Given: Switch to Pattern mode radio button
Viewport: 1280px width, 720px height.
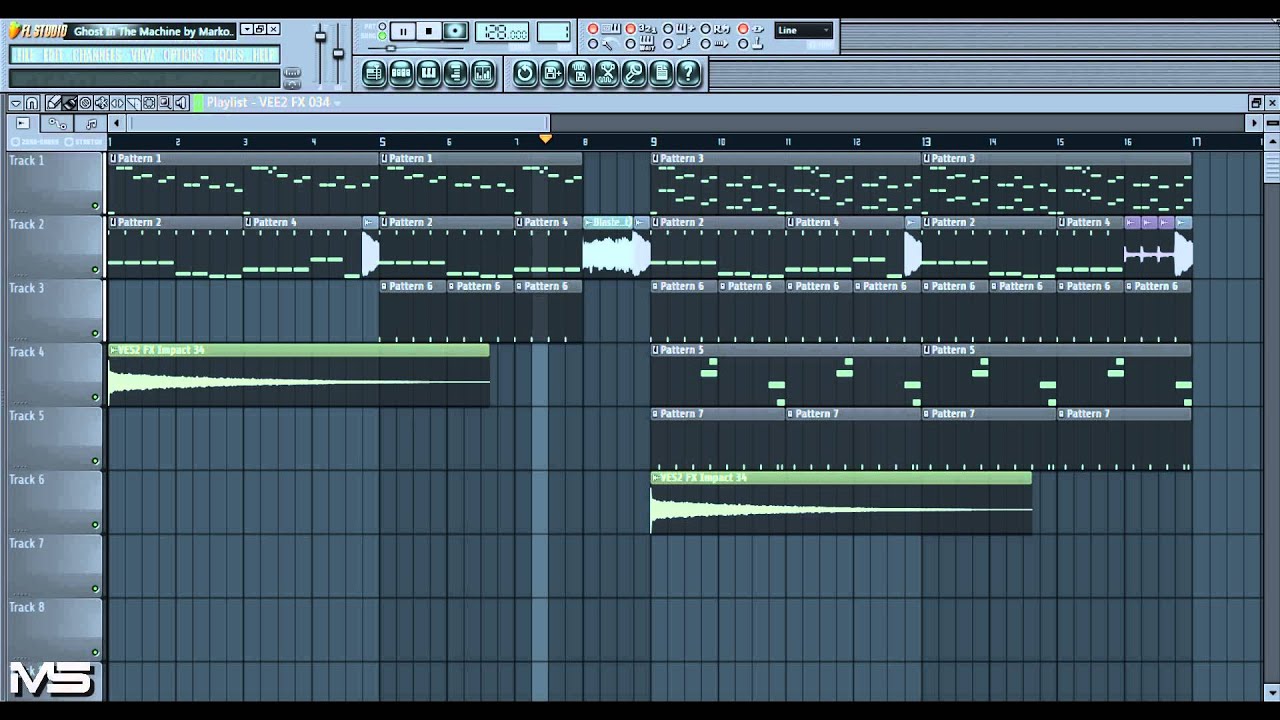Looking at the screenshot, I should click(x=382, y=26).
